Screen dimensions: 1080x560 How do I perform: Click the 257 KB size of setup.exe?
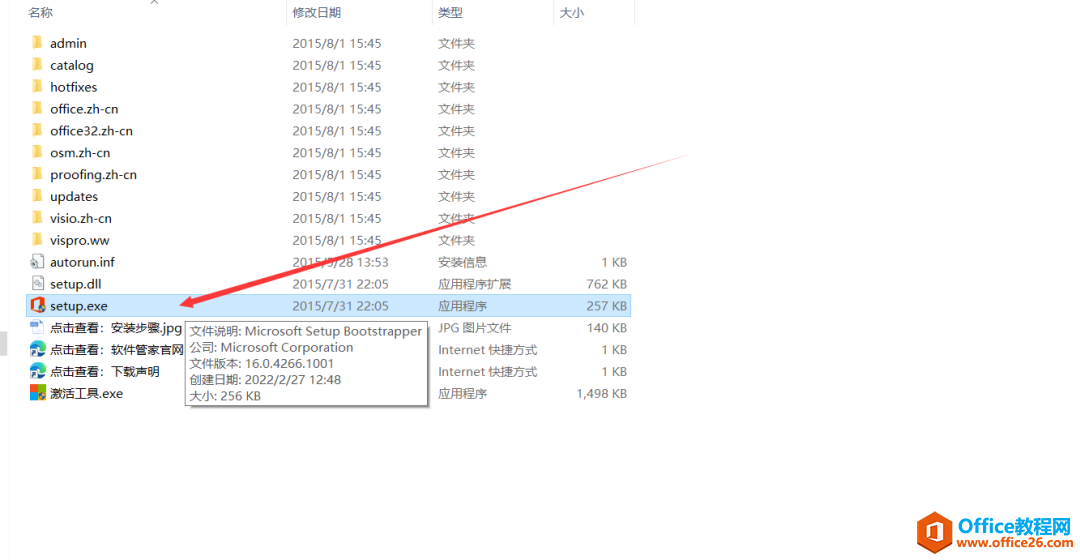[x=606, y=306]
